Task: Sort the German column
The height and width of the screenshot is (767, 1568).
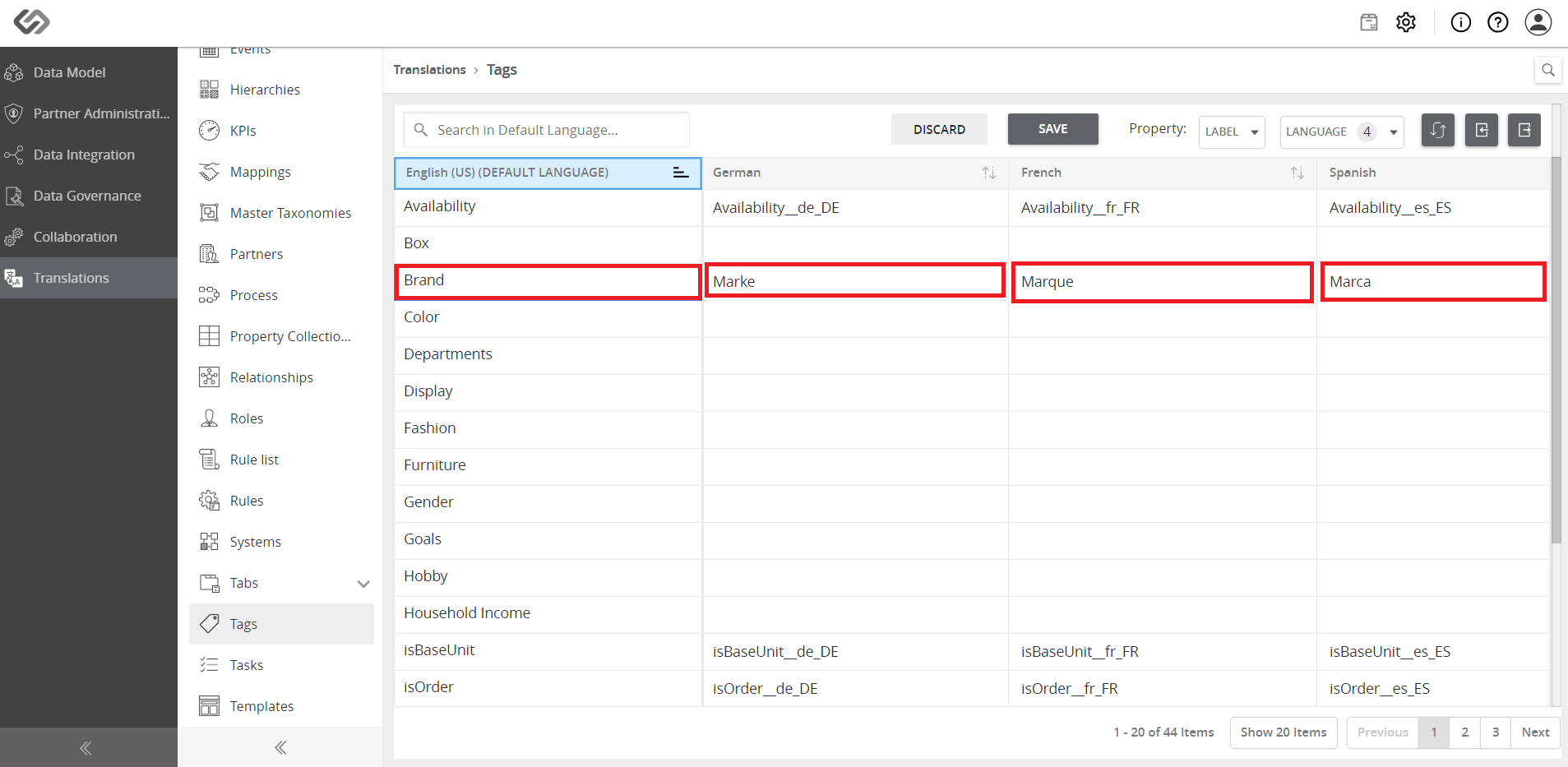Action: (x=989, y=173)
